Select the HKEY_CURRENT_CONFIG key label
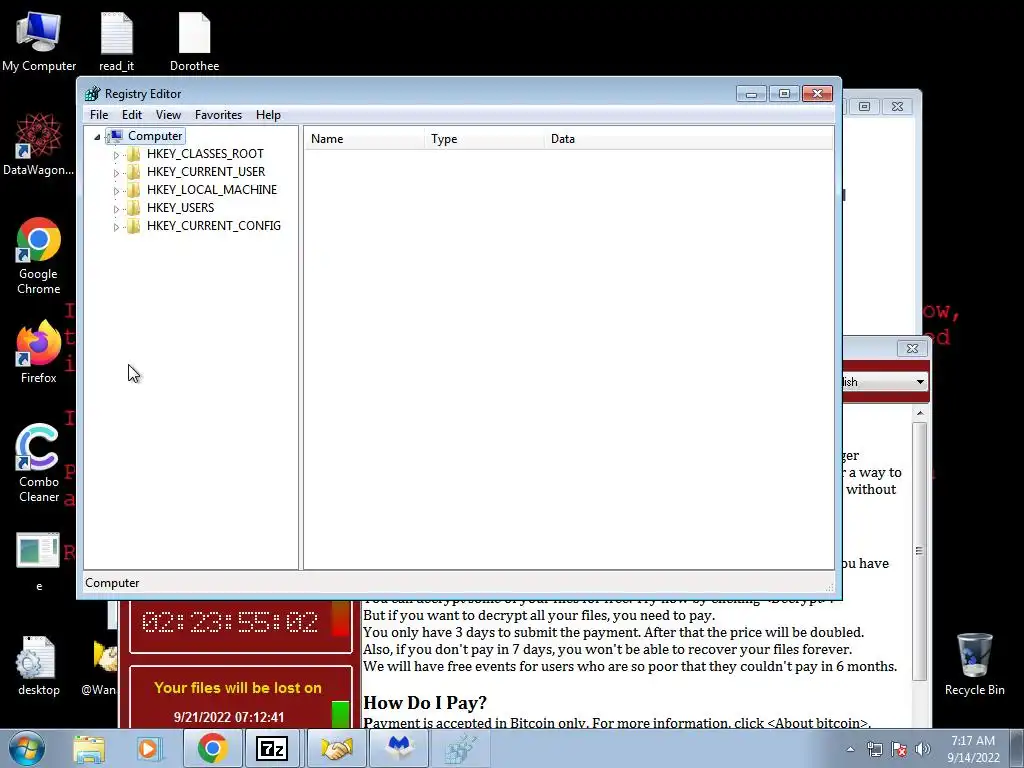Screen dimensions: 1024x768 pyautogui.click(x=214, y=226)
